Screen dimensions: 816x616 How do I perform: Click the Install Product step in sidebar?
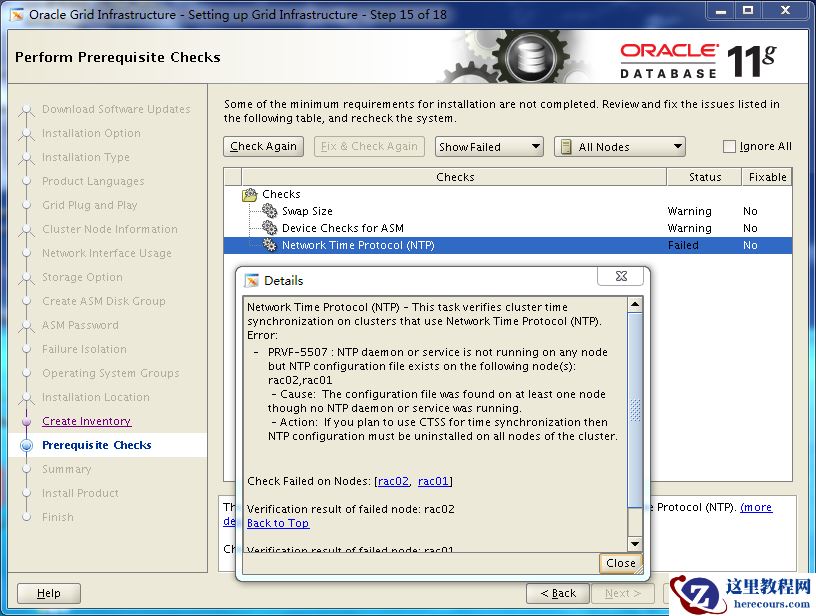click(80, 493)
